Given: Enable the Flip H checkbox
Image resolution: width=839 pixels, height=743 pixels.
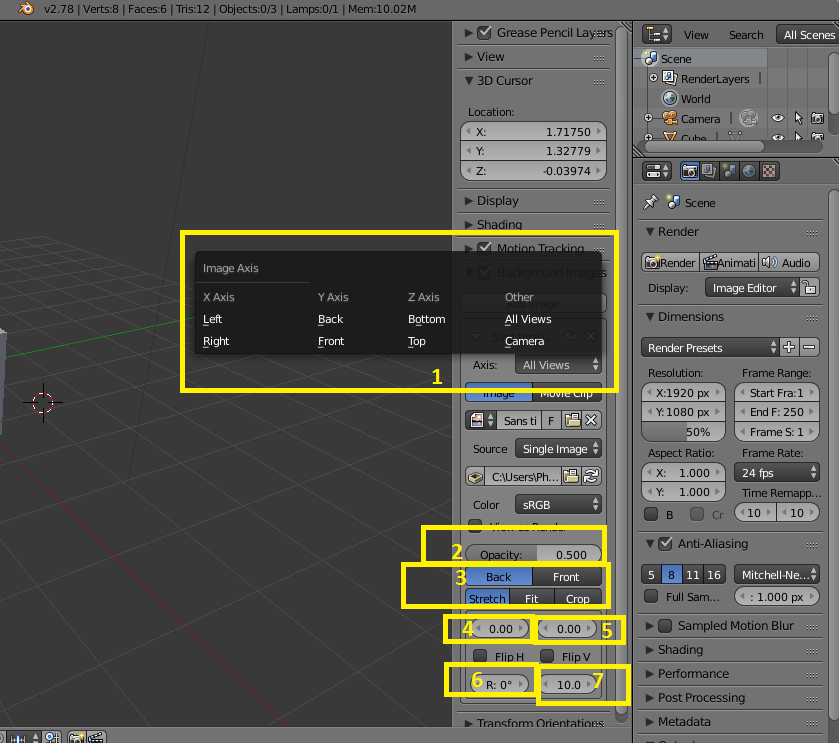Looking at the screenshot, I should click(480, 656).
